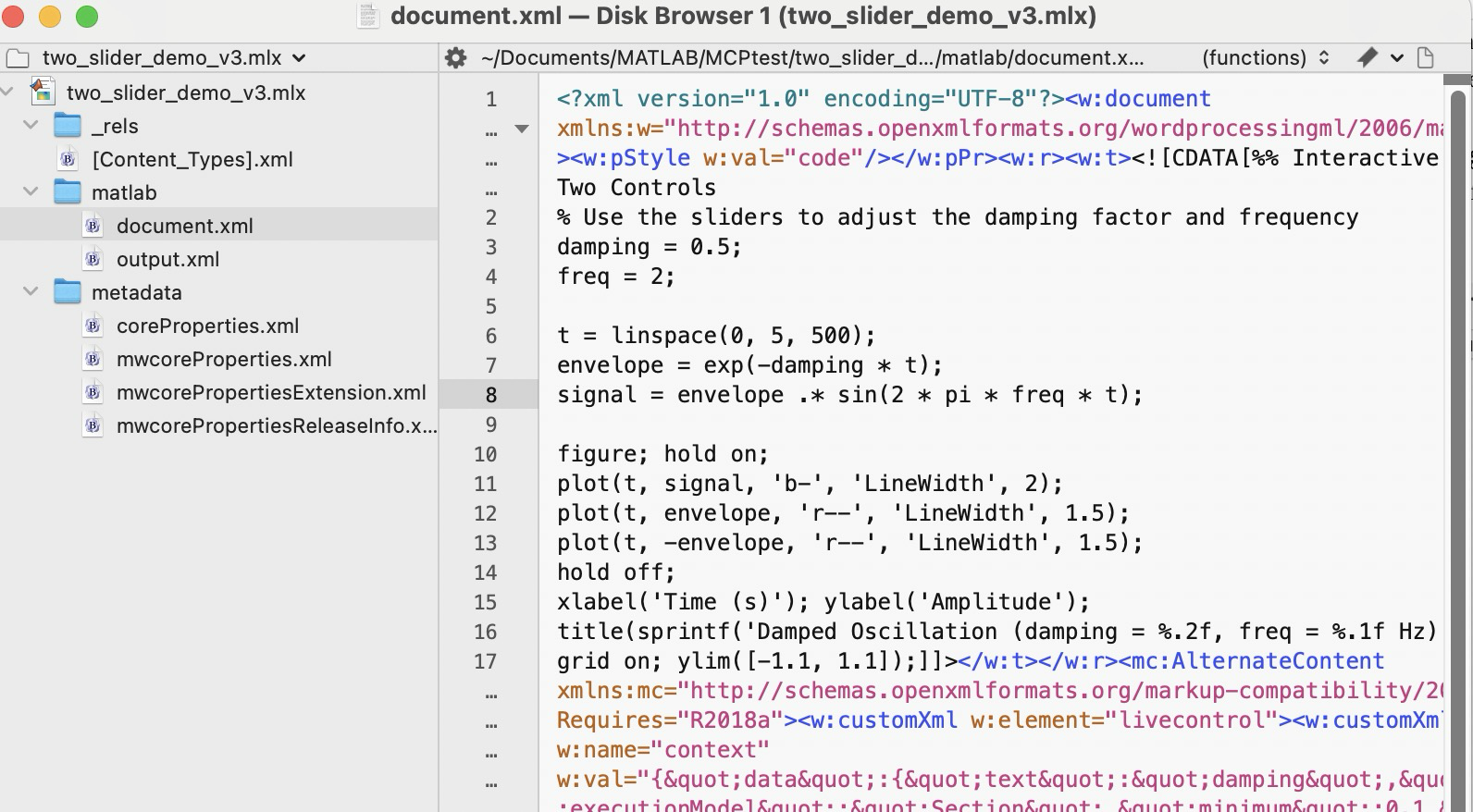Image resolution: width=1473 pixels, height=812 pixels.
Task: Collapse the metadata folder
Action: 31,291
